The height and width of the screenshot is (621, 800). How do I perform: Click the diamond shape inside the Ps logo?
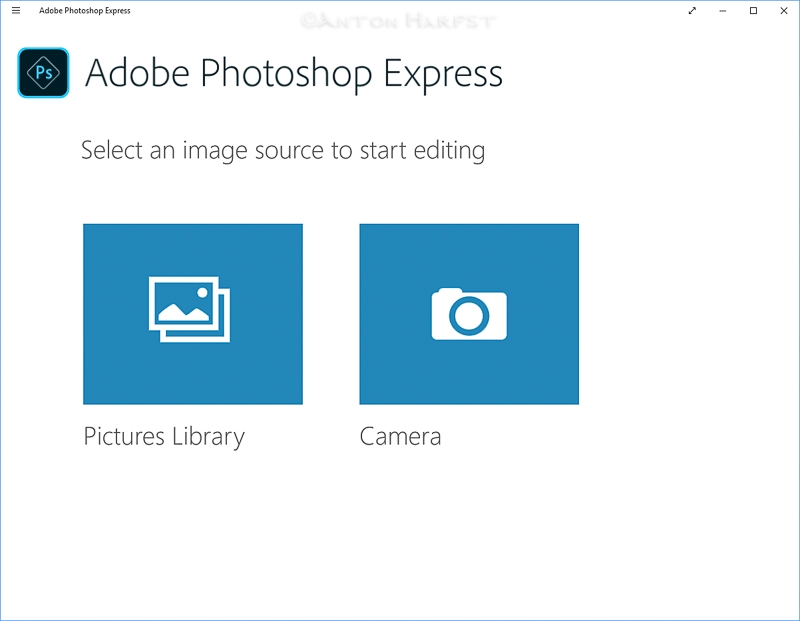pos(43,72)
